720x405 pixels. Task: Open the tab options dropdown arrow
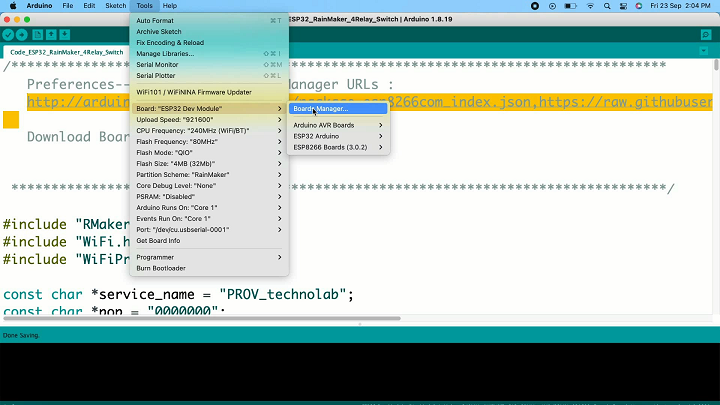click(x=703, y=51)
